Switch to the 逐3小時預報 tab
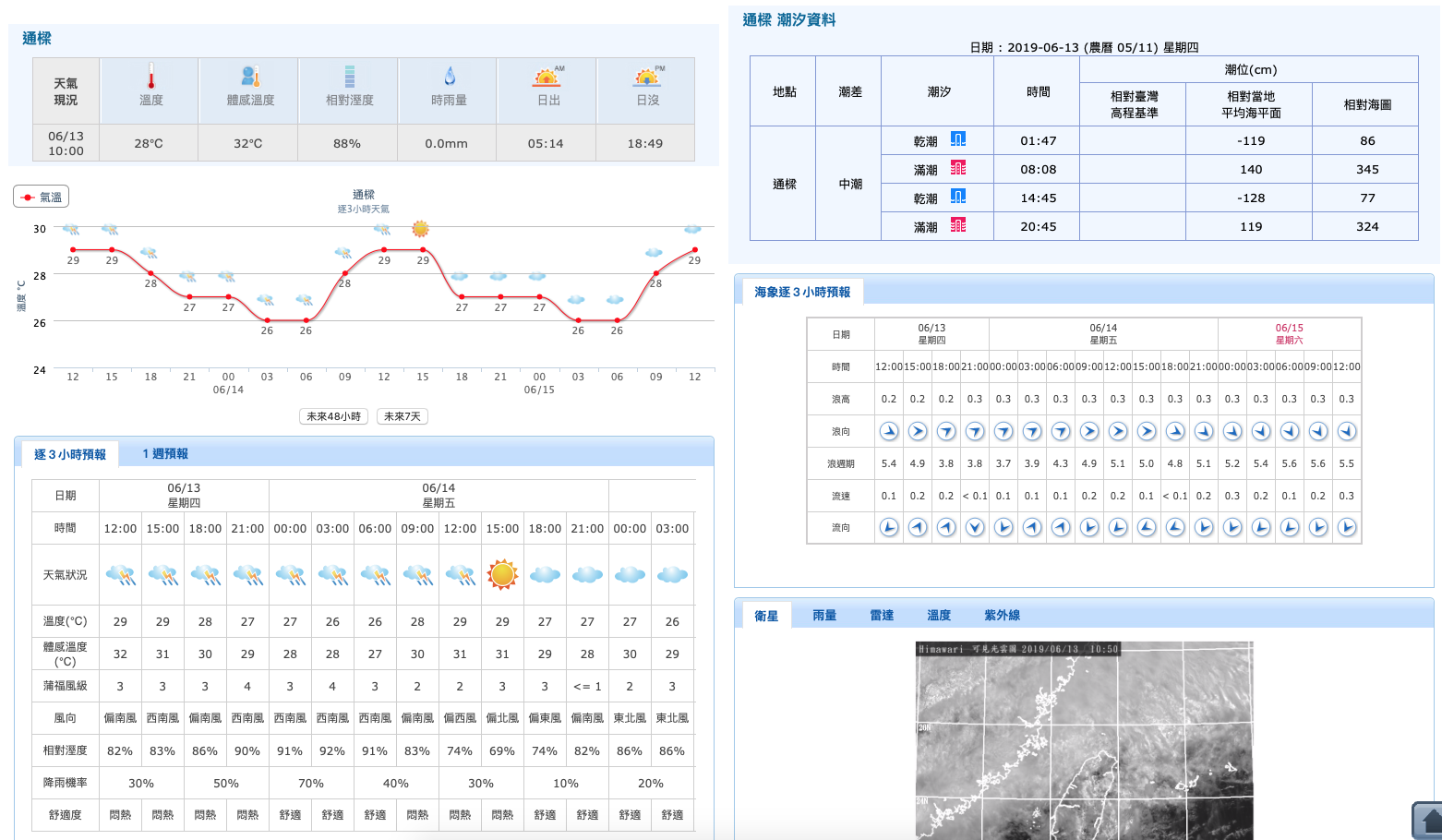 tap(70, 454)
